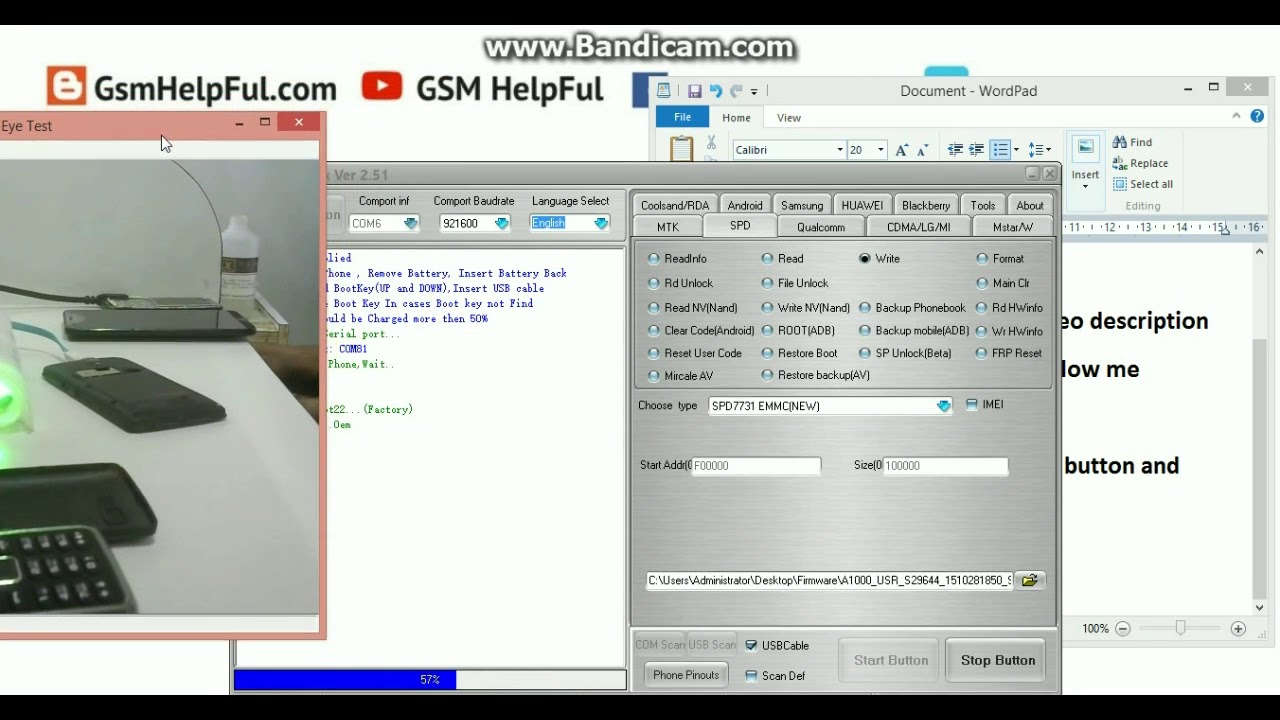This screenshot has width=1280, height=720.
Task: Open WordPad Help question mark icon
Action: pyautogui.click(x=1255, y=118)
